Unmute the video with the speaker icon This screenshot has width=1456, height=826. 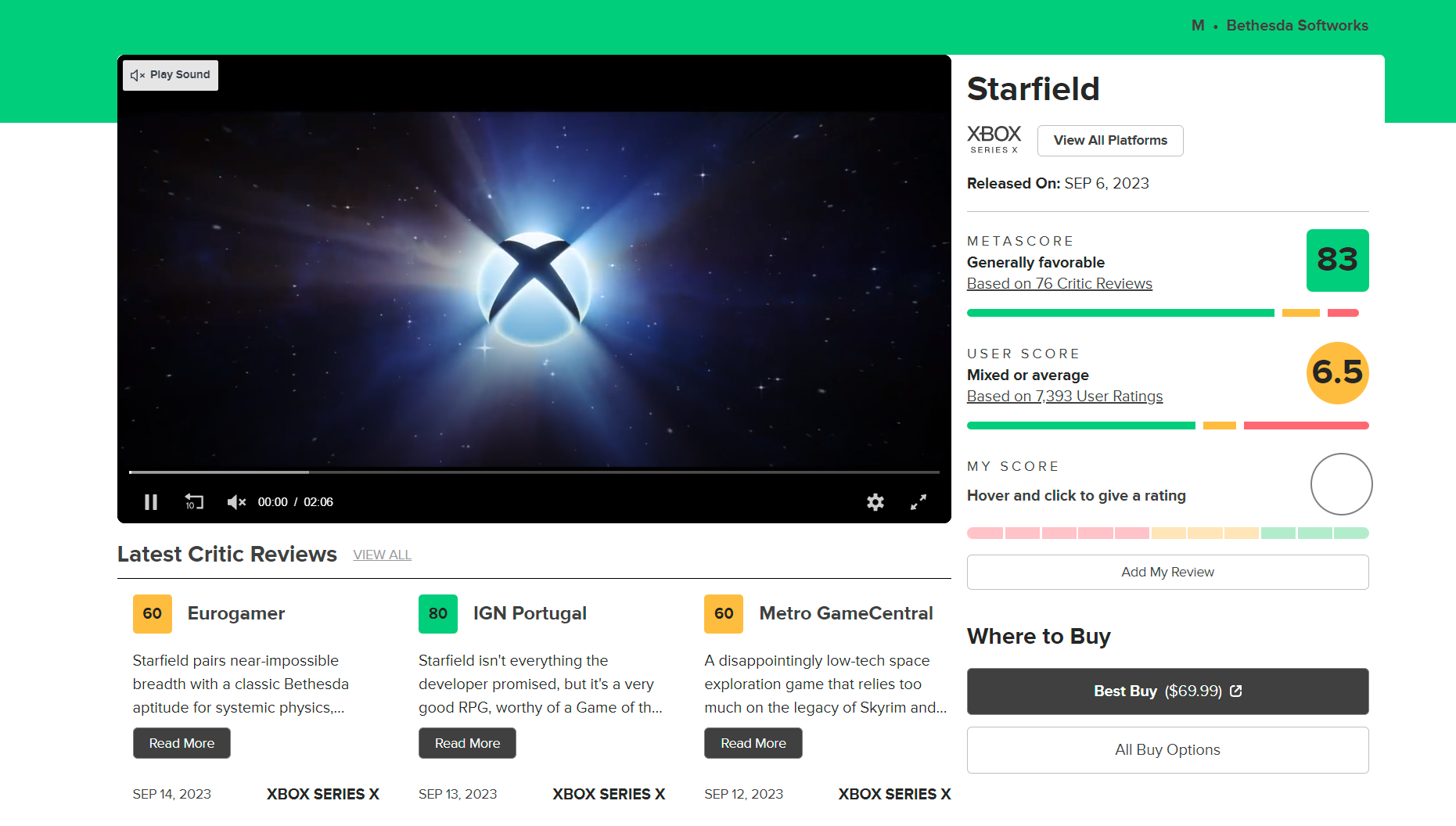(x=236, y=502)
